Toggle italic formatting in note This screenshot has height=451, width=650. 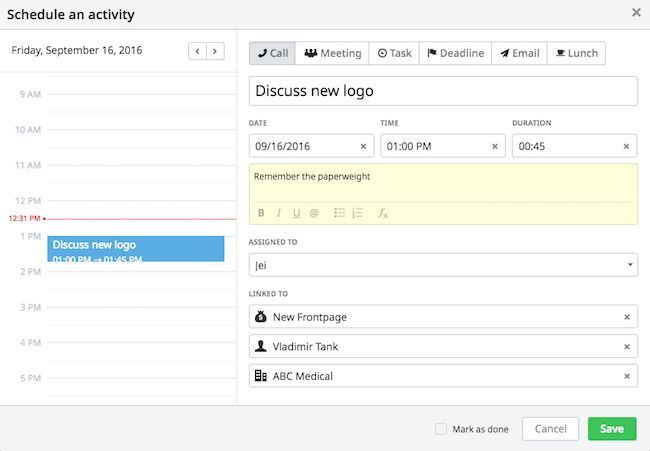(x=279, y=213)
